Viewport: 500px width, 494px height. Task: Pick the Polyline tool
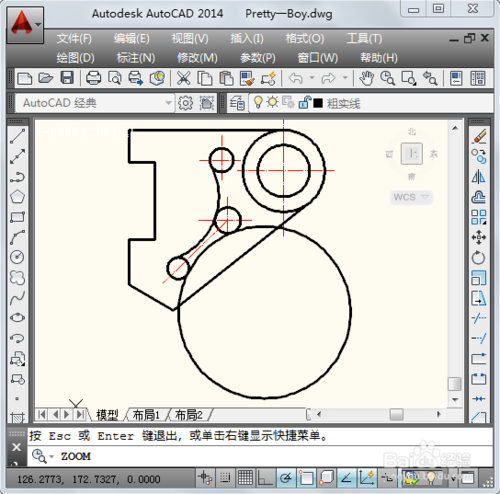[17, 177]
